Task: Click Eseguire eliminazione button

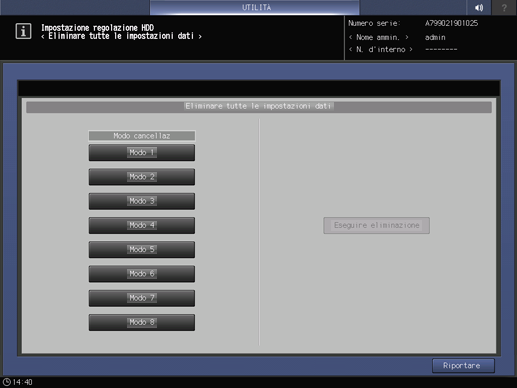Action: 376,226
